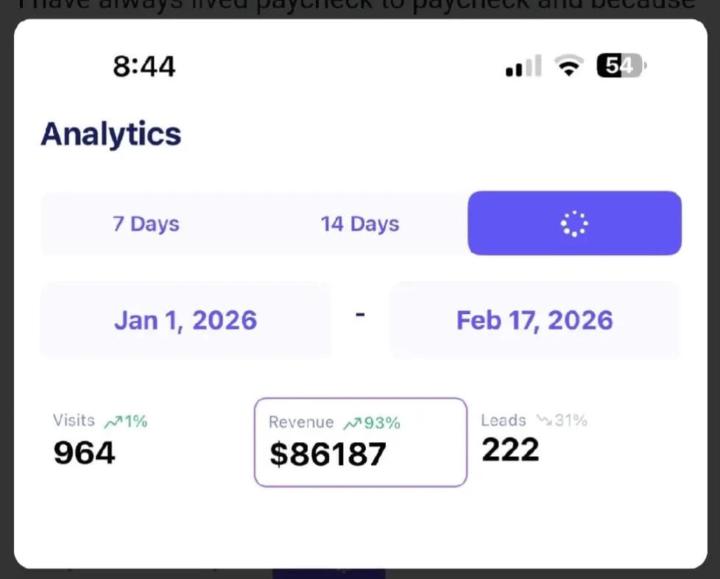Click the 964 visits count
The width and height of the screenshot is (720, 579).
(84, 453)
